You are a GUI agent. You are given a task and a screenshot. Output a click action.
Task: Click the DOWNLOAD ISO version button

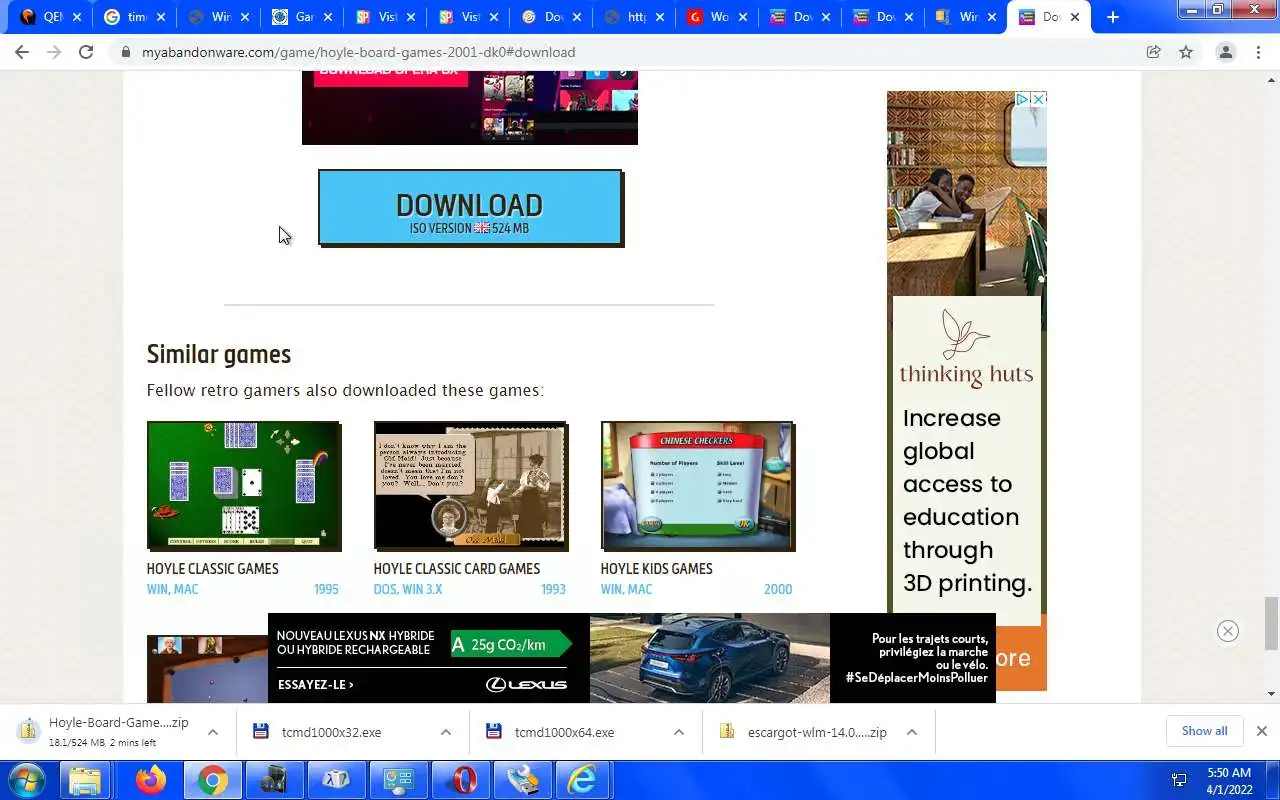(470, 207)
